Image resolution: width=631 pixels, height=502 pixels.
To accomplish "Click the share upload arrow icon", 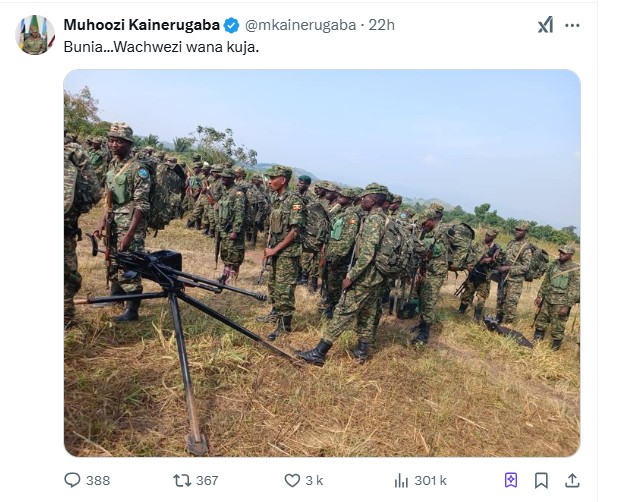I will tap(572, 480).
